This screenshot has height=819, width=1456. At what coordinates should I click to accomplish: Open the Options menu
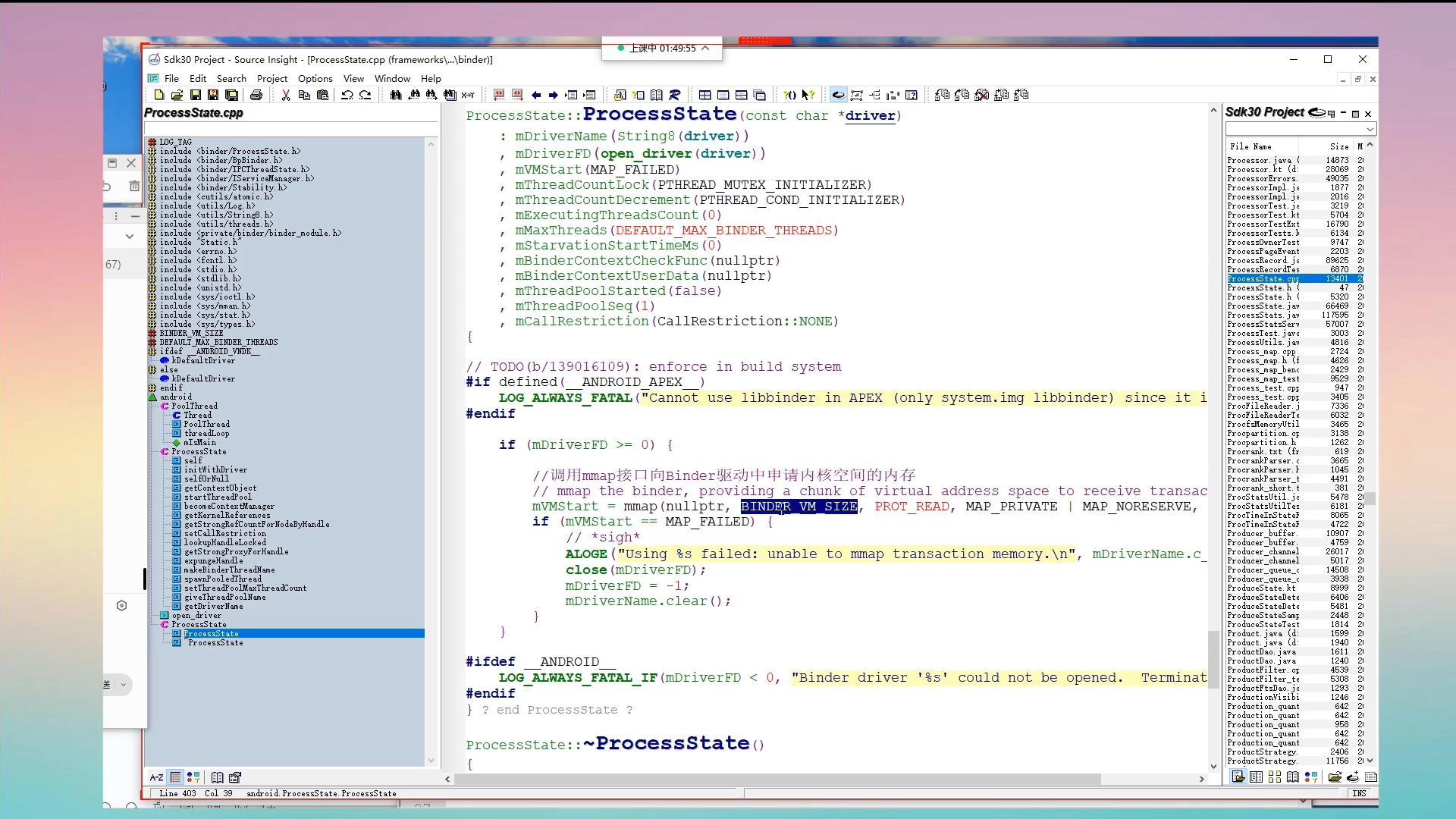coord(315,78)
